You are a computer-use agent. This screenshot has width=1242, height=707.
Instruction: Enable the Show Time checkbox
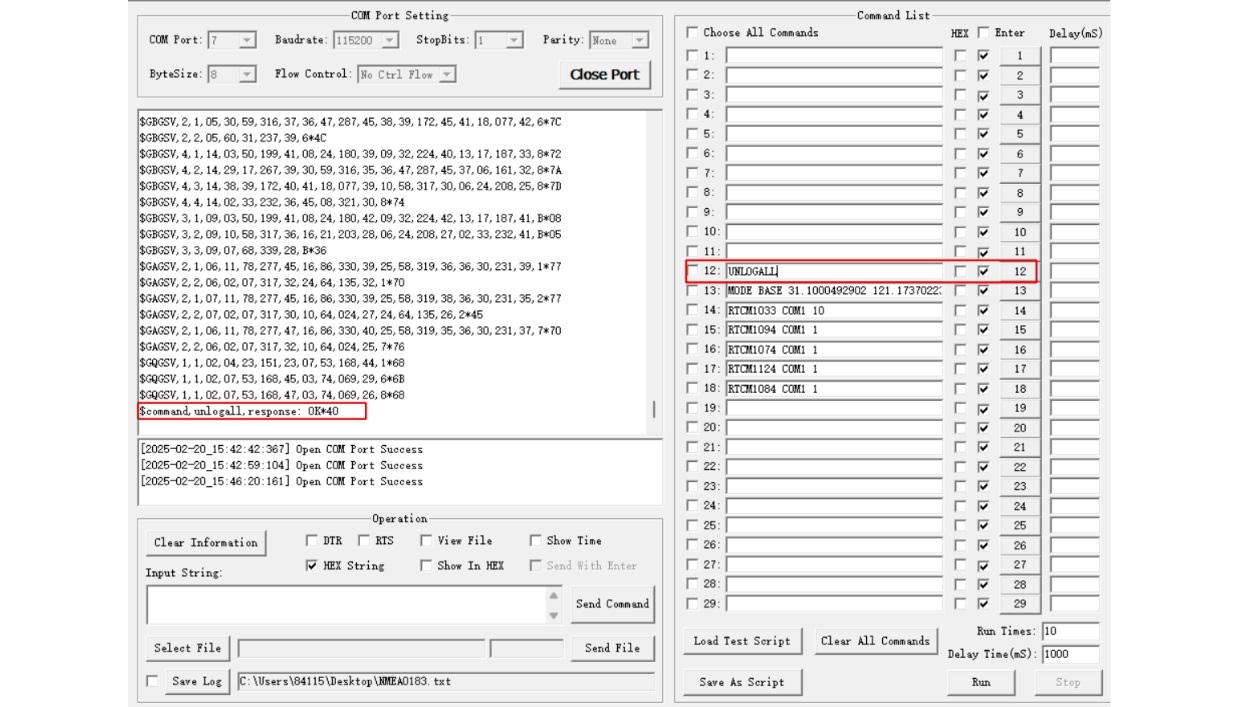coord(535,541)
